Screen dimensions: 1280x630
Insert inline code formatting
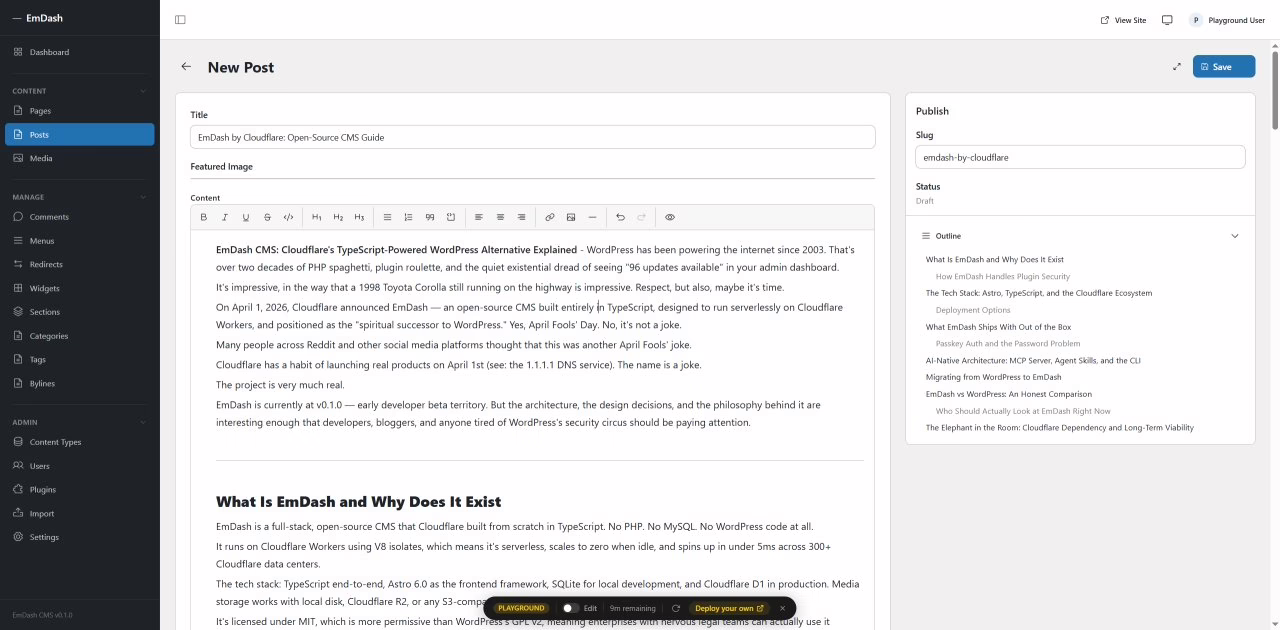[288, 217]
